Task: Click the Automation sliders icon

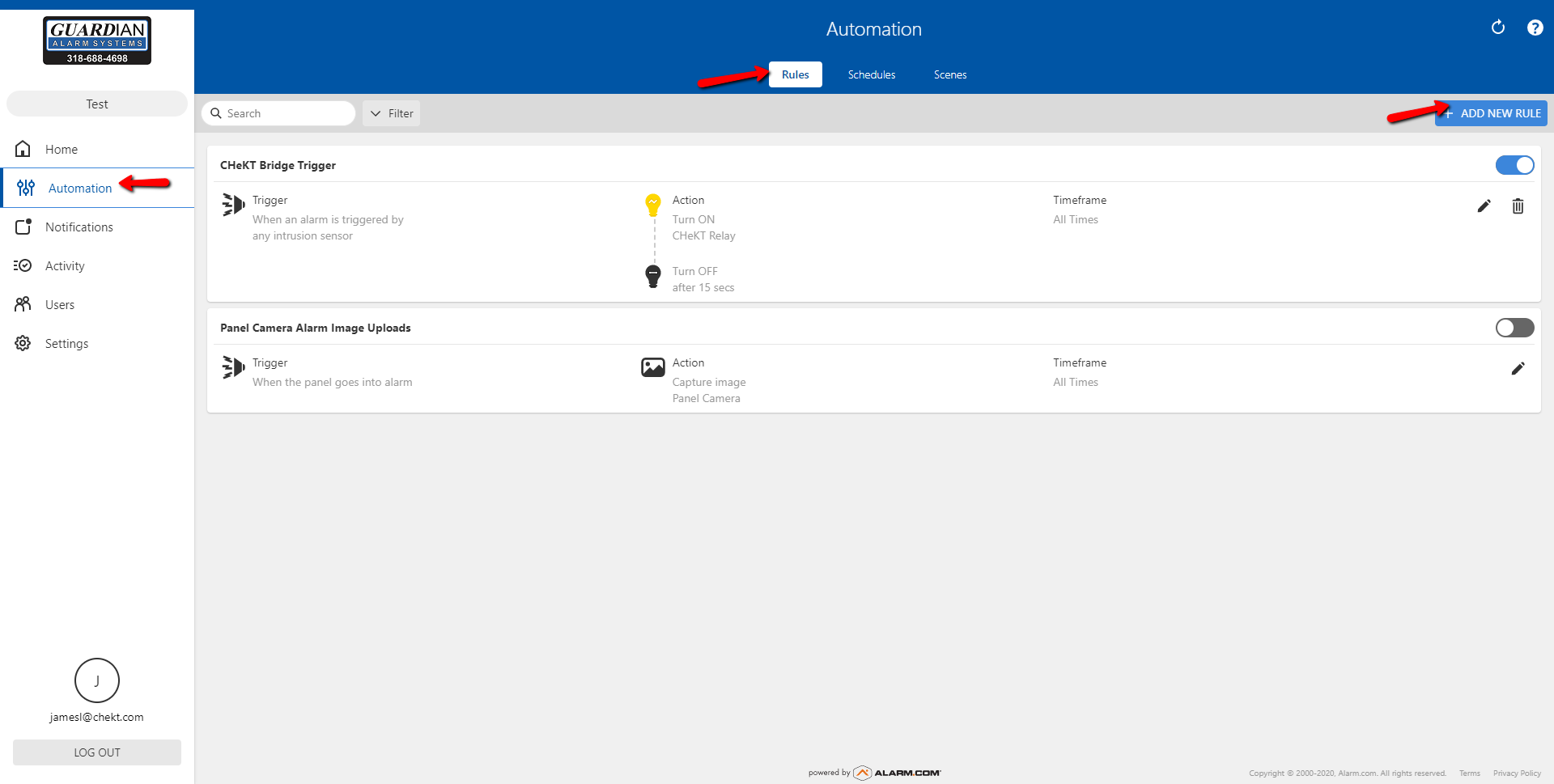Action: (26, 188)
